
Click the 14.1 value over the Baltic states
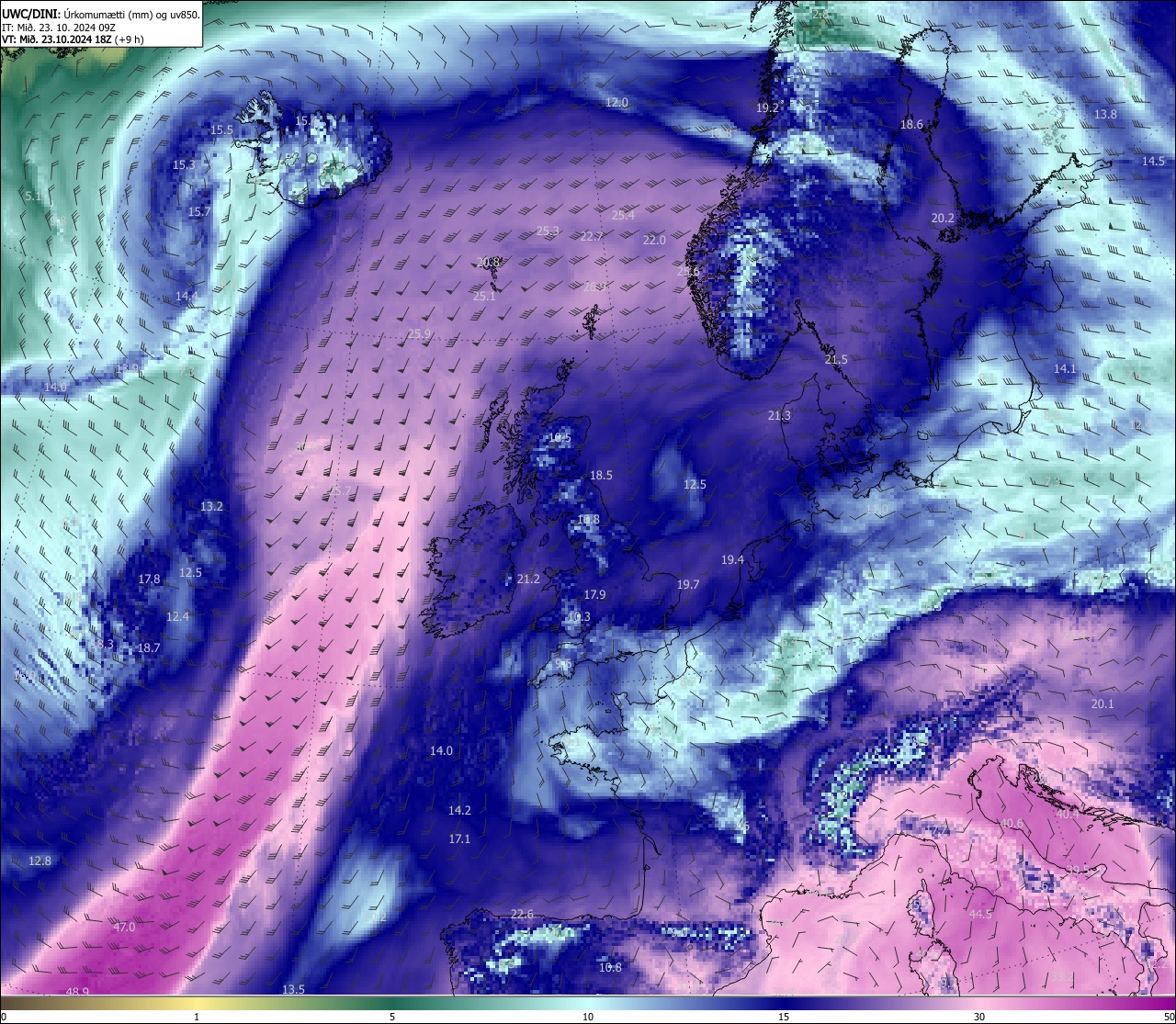tap(1064, 369)
